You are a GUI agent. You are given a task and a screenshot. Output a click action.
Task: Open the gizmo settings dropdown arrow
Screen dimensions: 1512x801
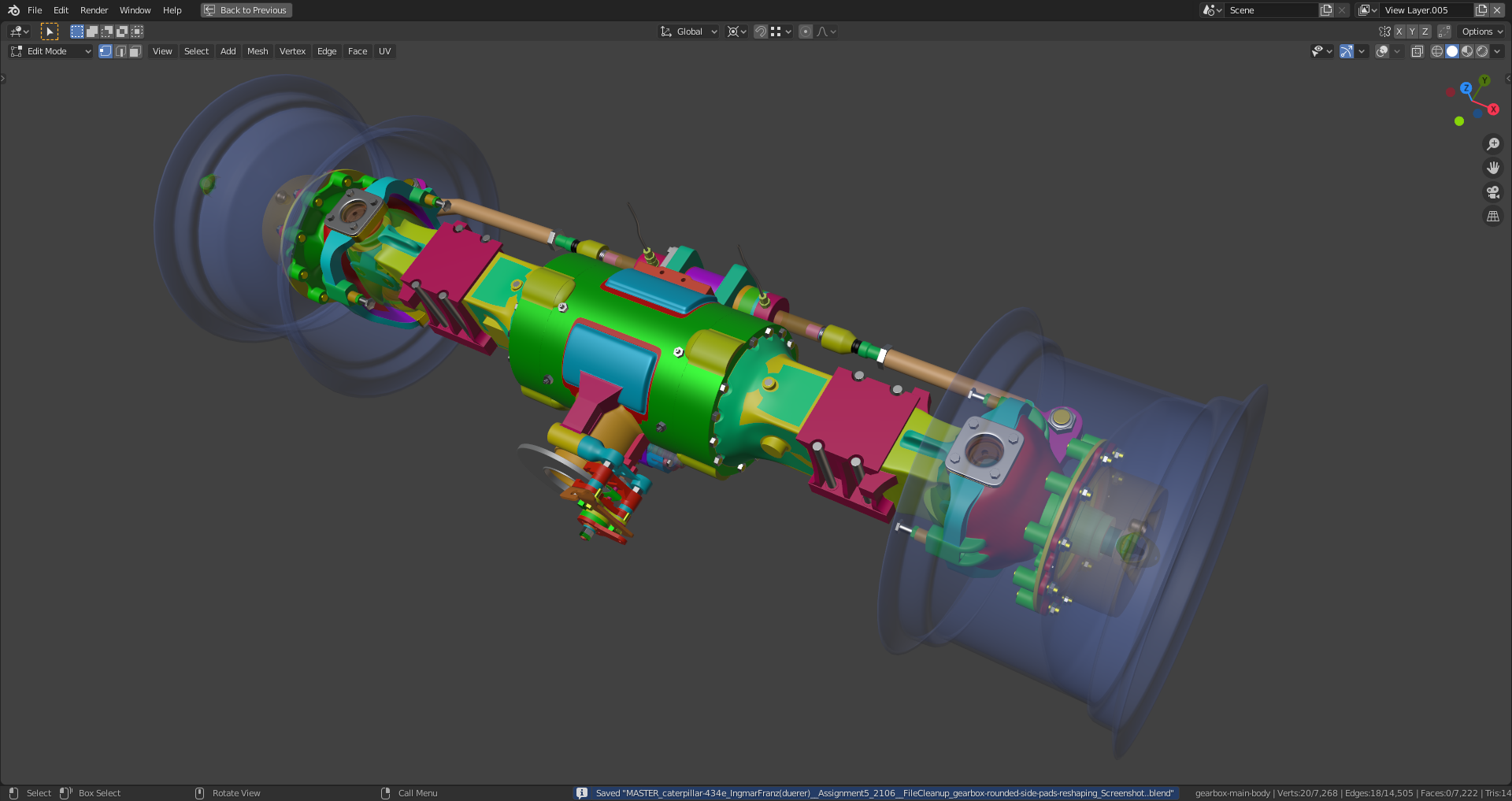pos(1362,51)
